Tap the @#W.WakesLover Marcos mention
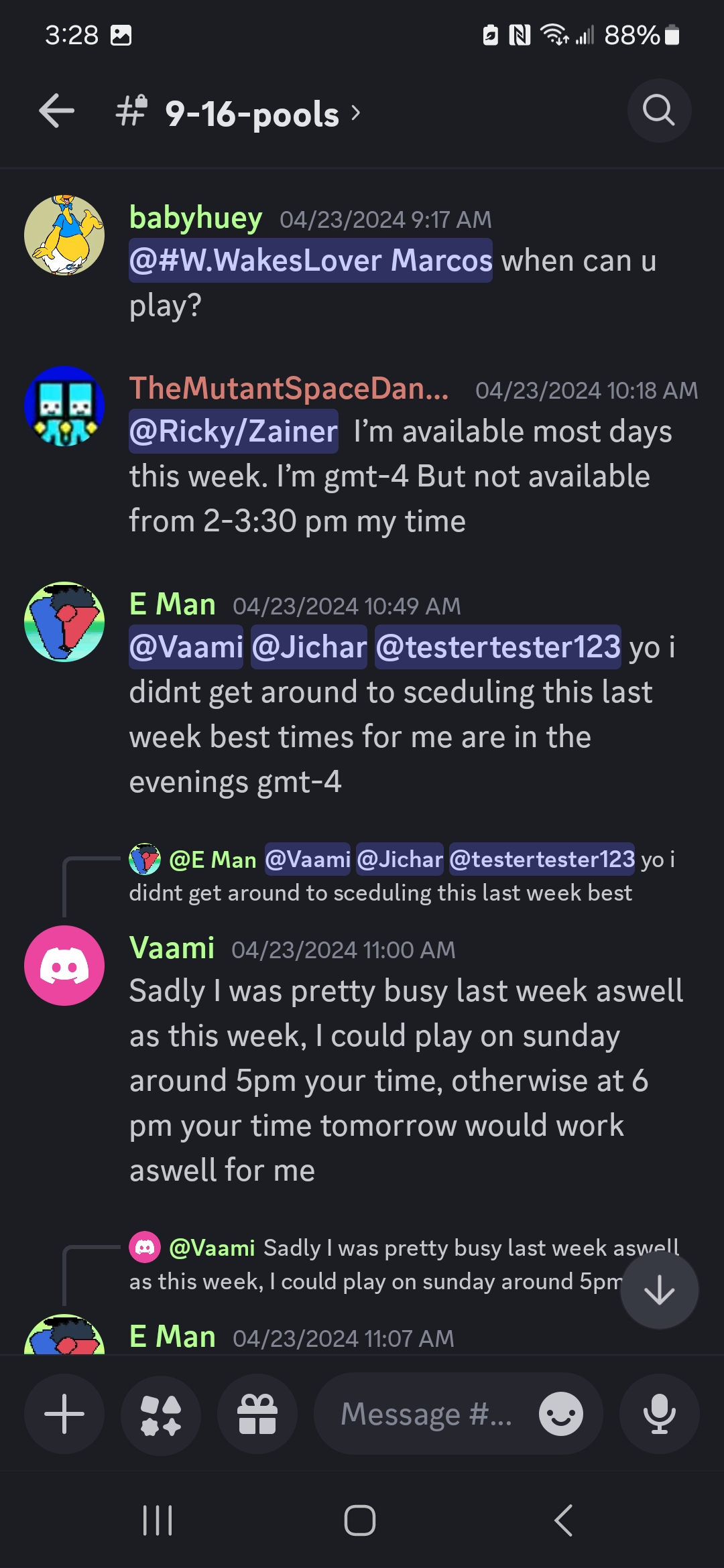This screenshot has width=724, height=1568. point(310,261)
